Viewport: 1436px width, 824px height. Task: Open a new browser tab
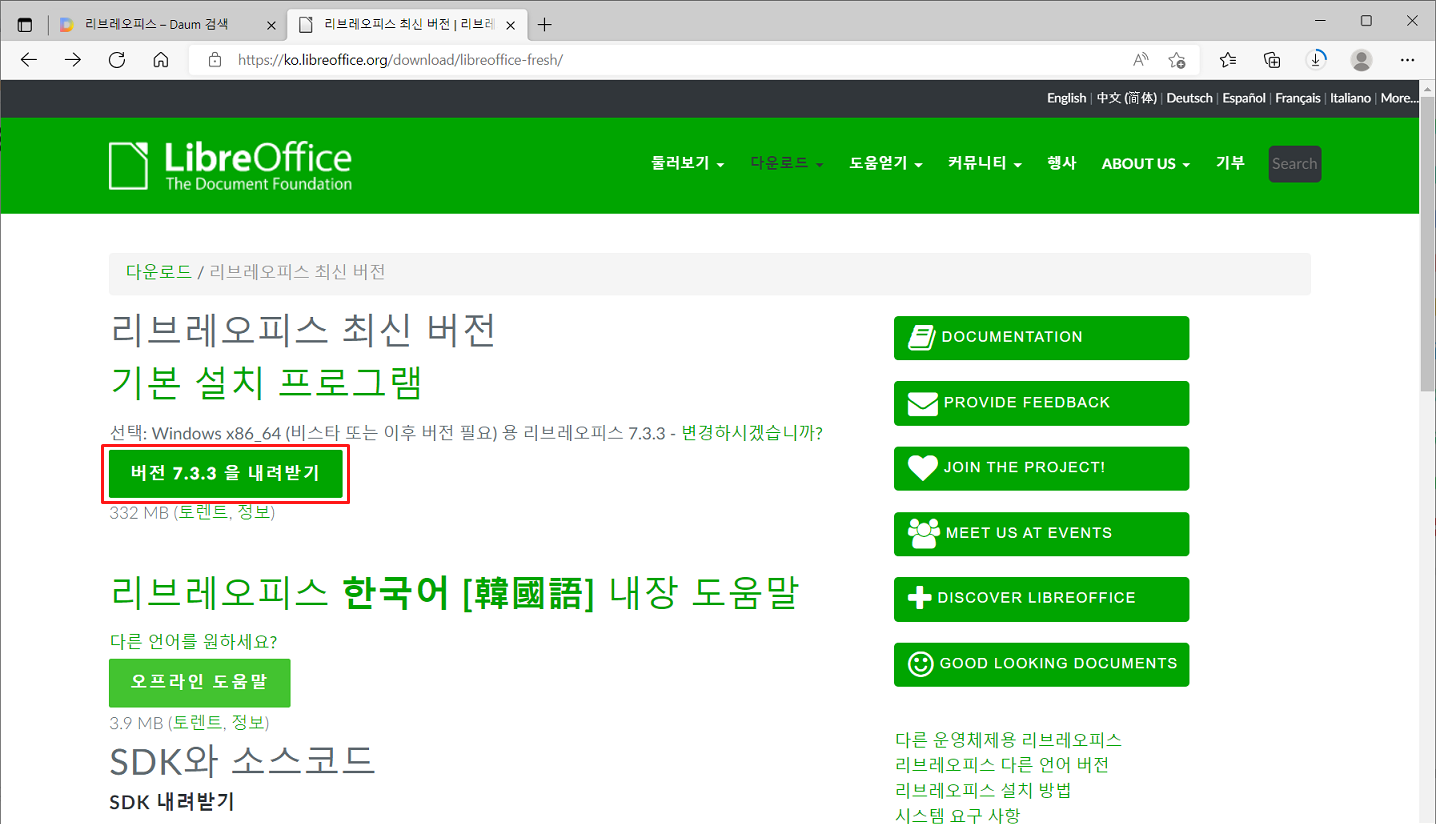point(544,24)
